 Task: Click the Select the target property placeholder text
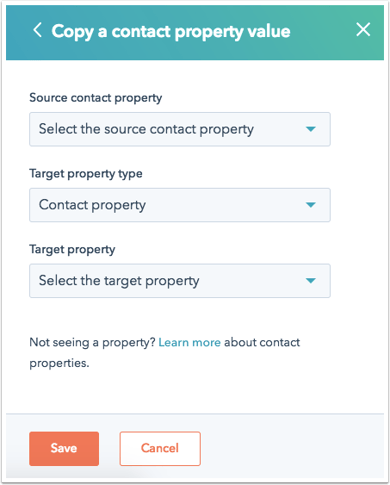(119, 281)
